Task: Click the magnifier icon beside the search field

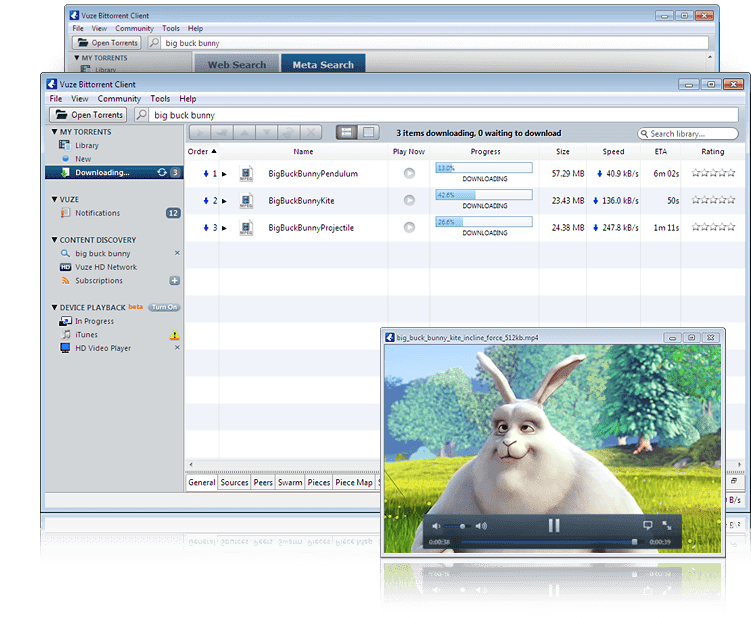Action: pos(141,115)
